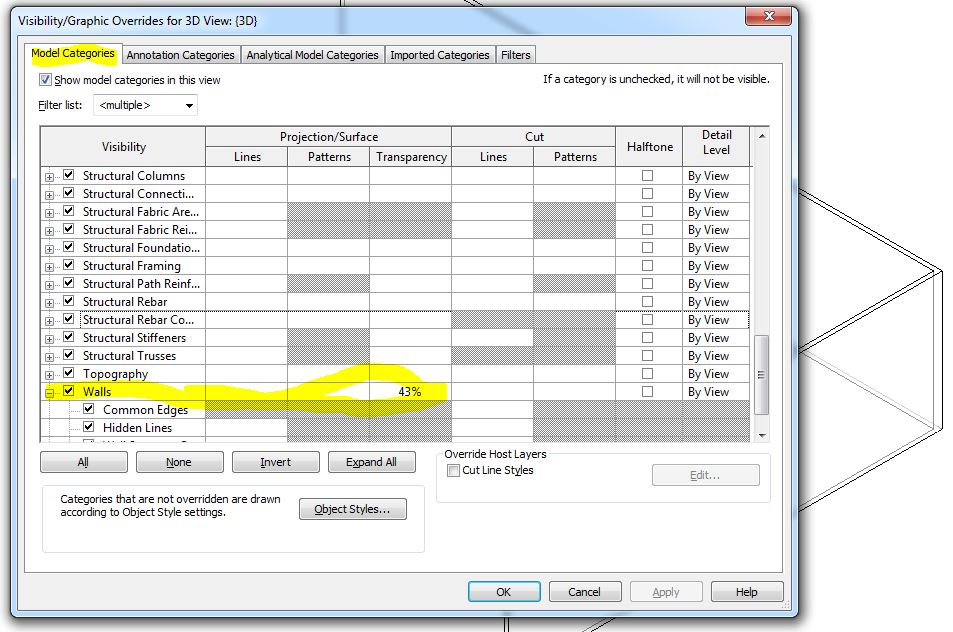This screenshot has width=953, height=632.
Task: Uncheck Structural Columns visibility
Action: point(69,175)
